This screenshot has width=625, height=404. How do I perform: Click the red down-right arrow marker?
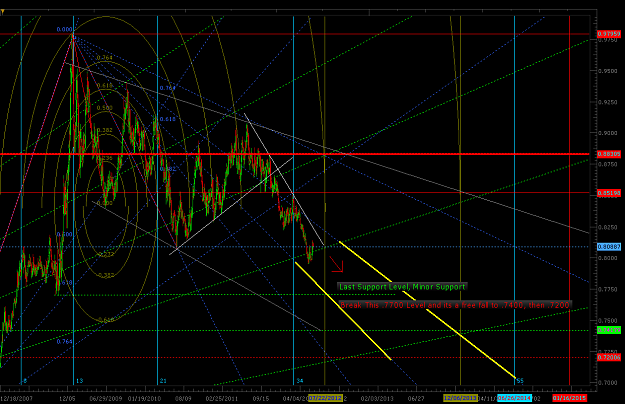337,265
